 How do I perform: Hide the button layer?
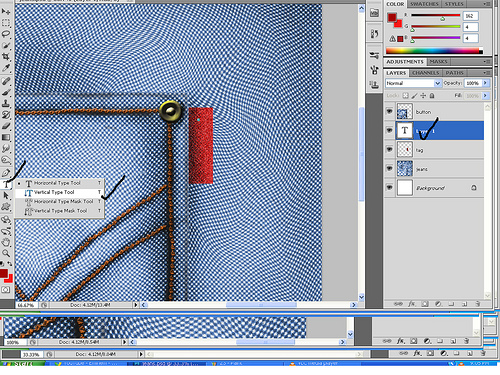[389, 111]
